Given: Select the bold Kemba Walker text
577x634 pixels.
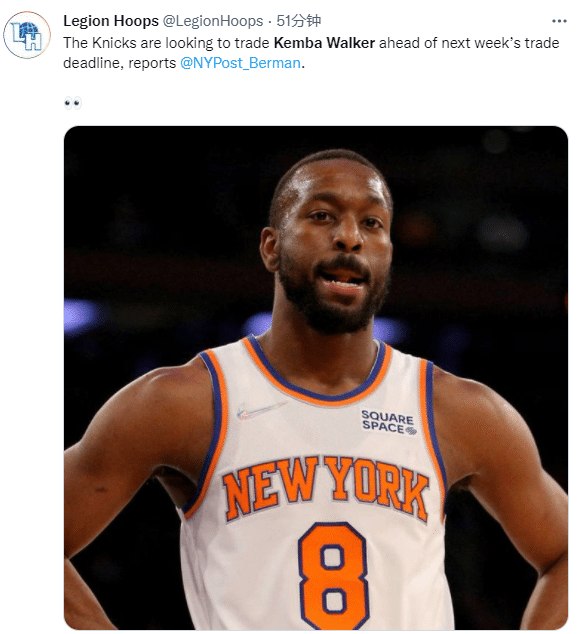Looking at the screenshot, I should click(x=324, y=43).
